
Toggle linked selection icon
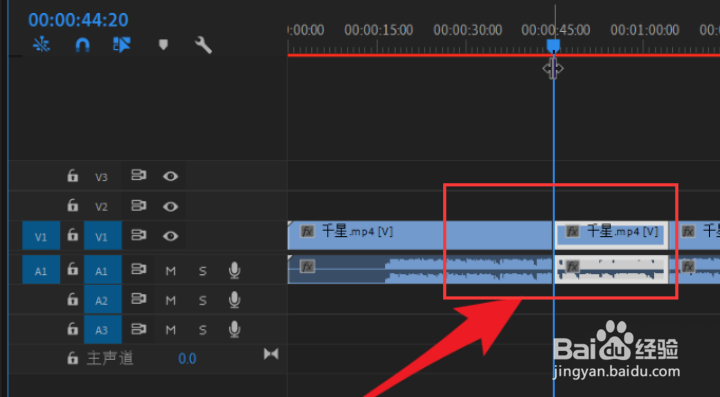click(x=122, y=45)
